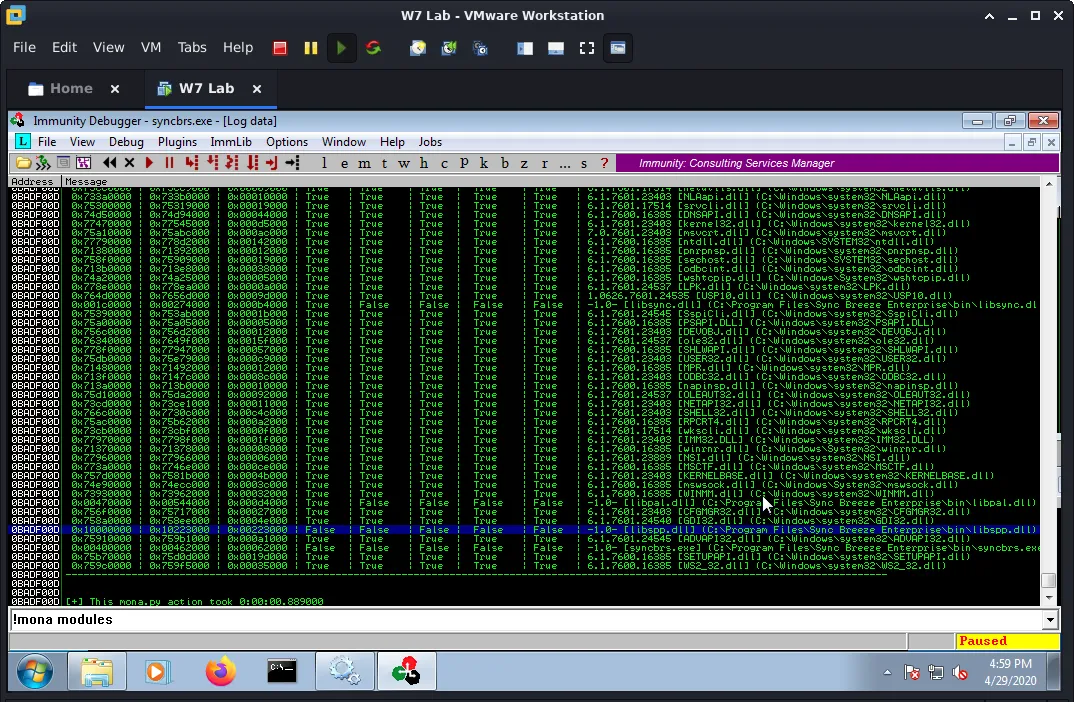Restart guest with red-green arrows icon
This screenshot has width=1074, height=702.
click(373, 48)
